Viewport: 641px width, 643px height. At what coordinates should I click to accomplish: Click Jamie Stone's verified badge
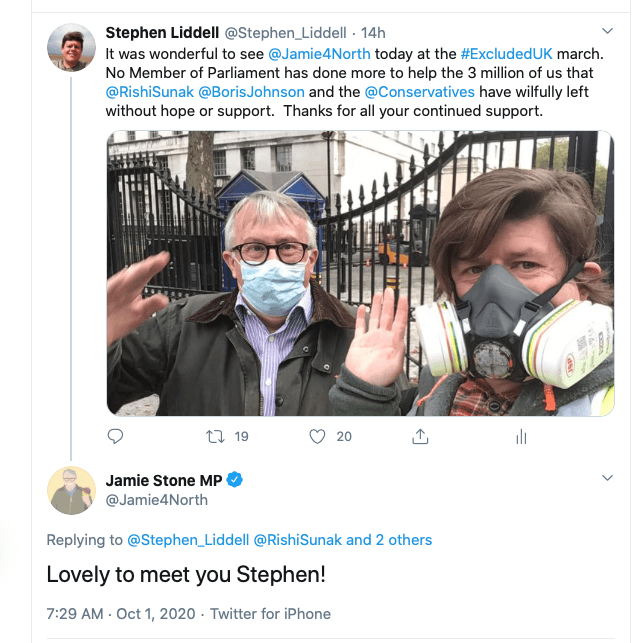235,480
